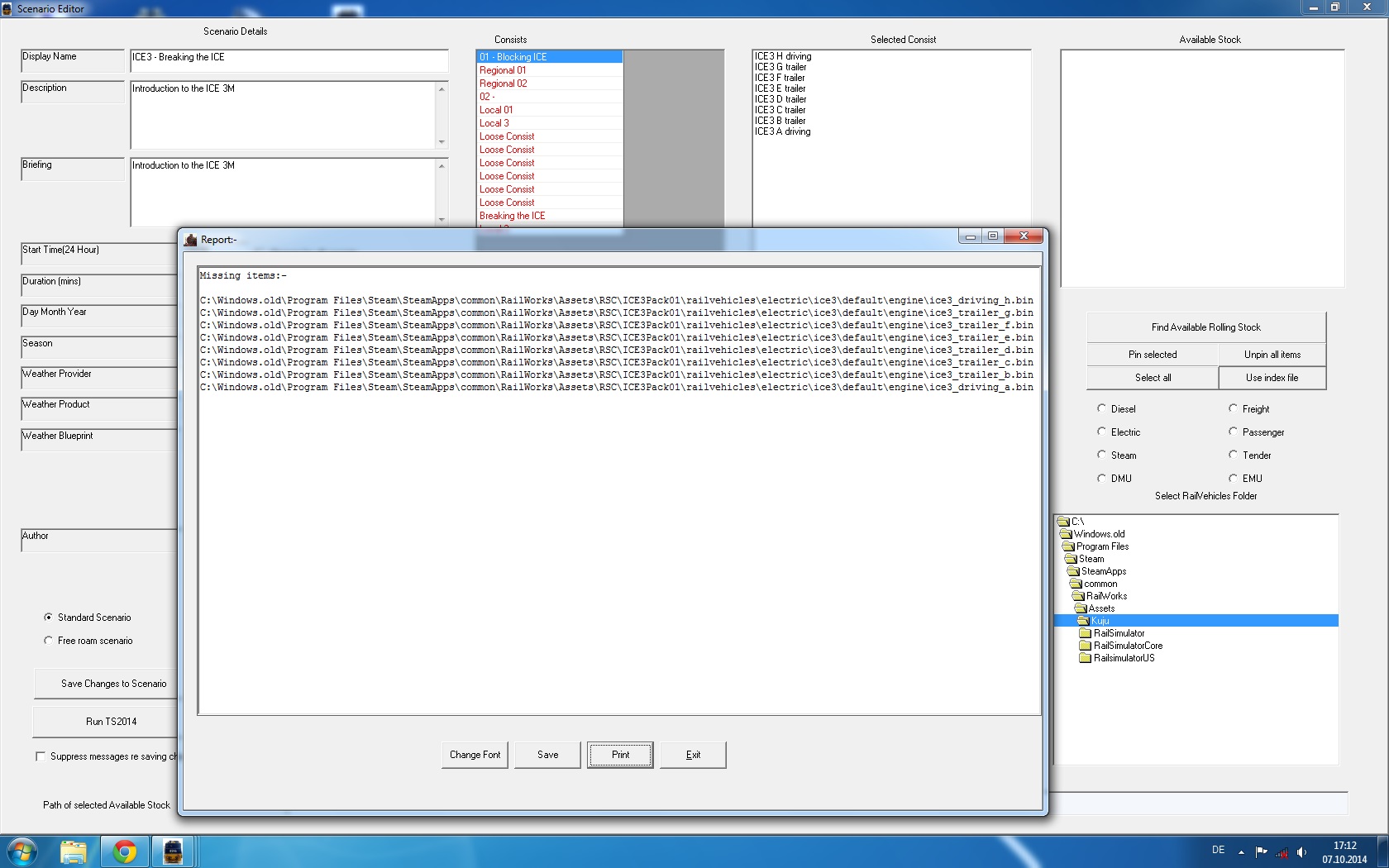This screenshot has height=868, width=1389.
Task: Select the Passenger radio option
Action: coord(1233,432)
